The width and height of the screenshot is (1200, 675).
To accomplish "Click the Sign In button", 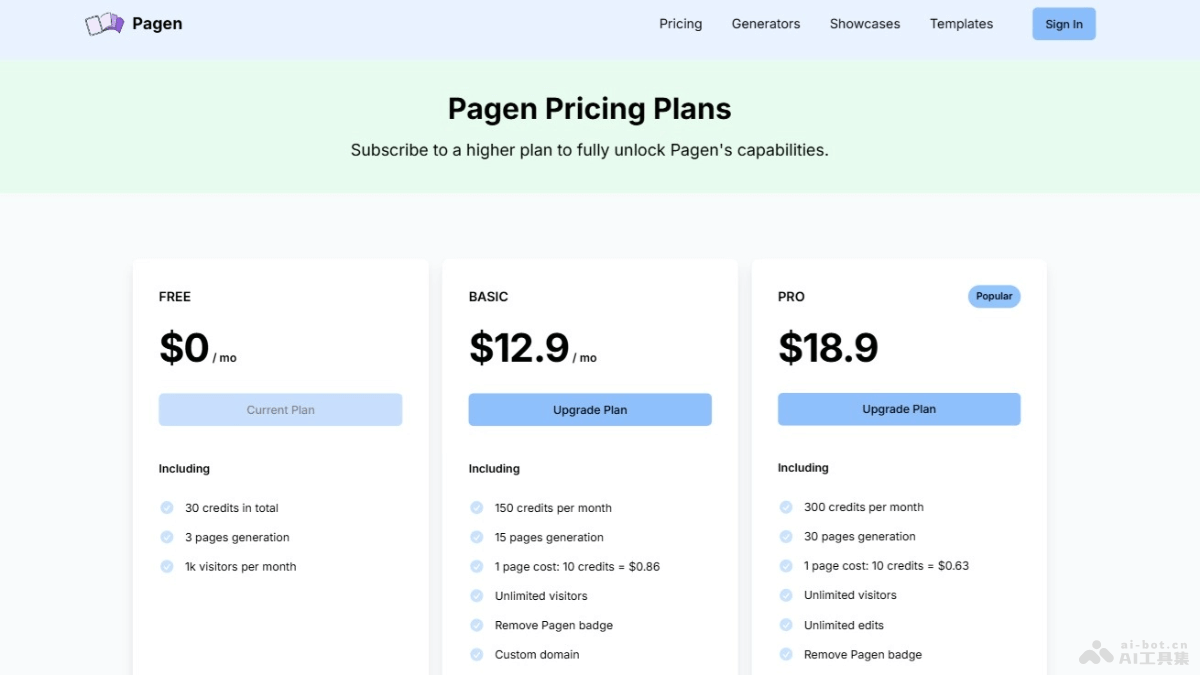I will coord(1063,23).
